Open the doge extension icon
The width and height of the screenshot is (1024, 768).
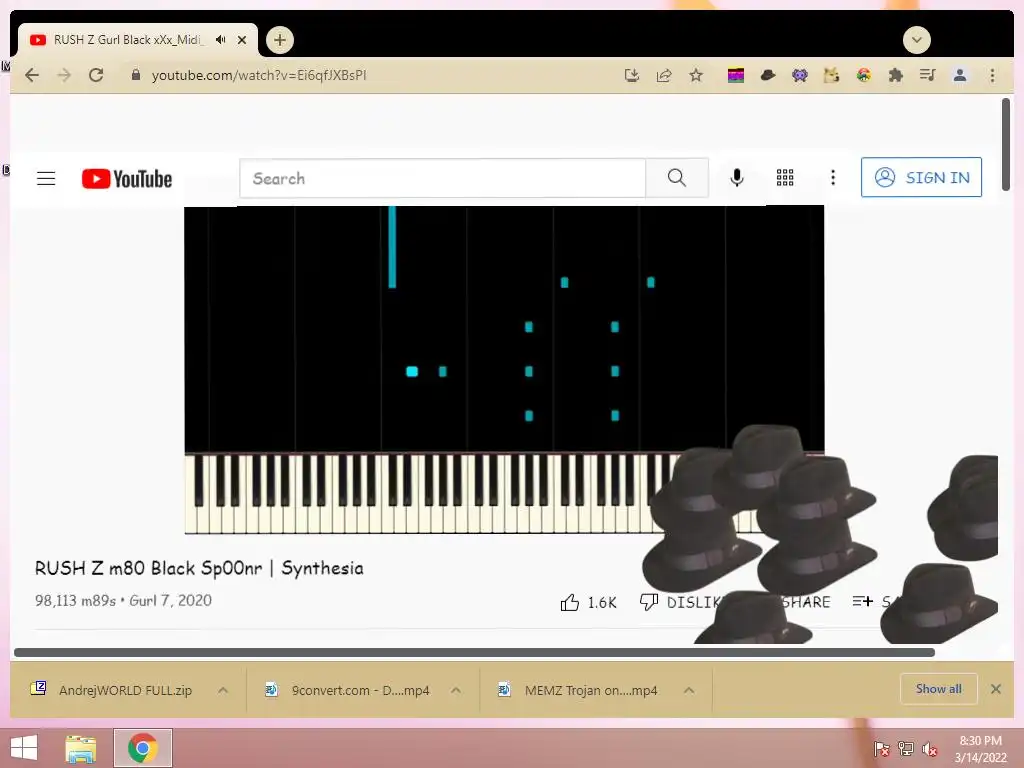tap(831, 76)
